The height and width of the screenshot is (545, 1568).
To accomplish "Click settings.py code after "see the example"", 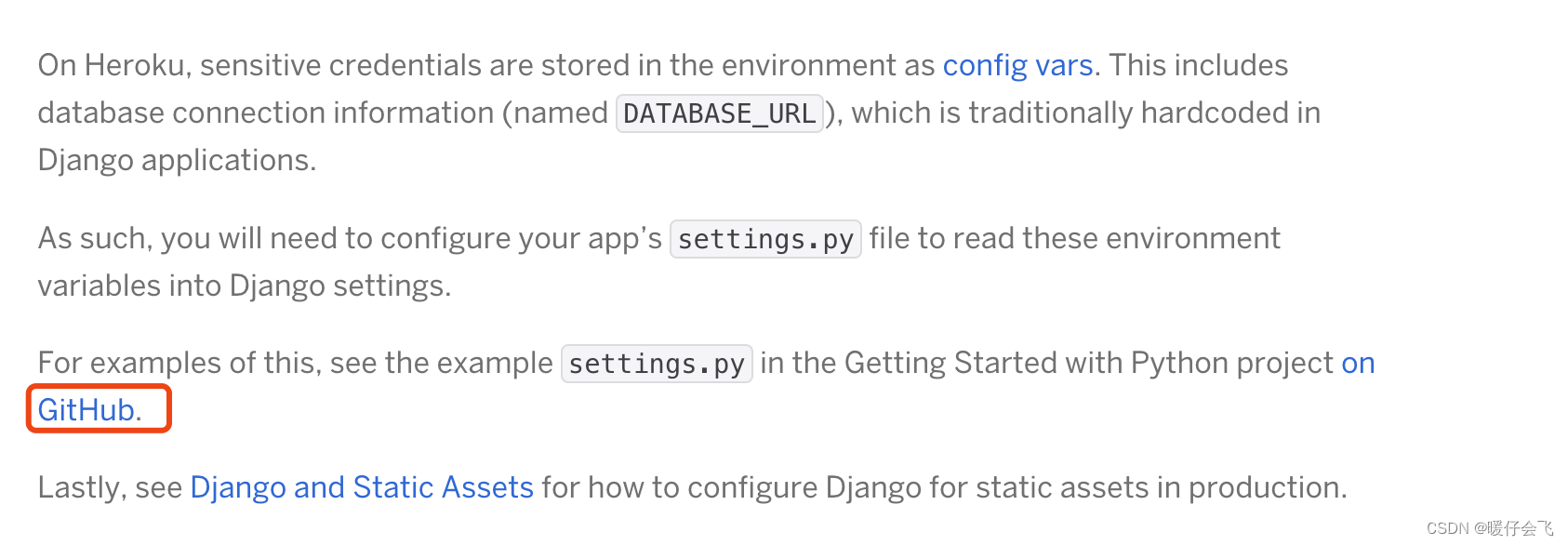I will click(x=656, y=364).
